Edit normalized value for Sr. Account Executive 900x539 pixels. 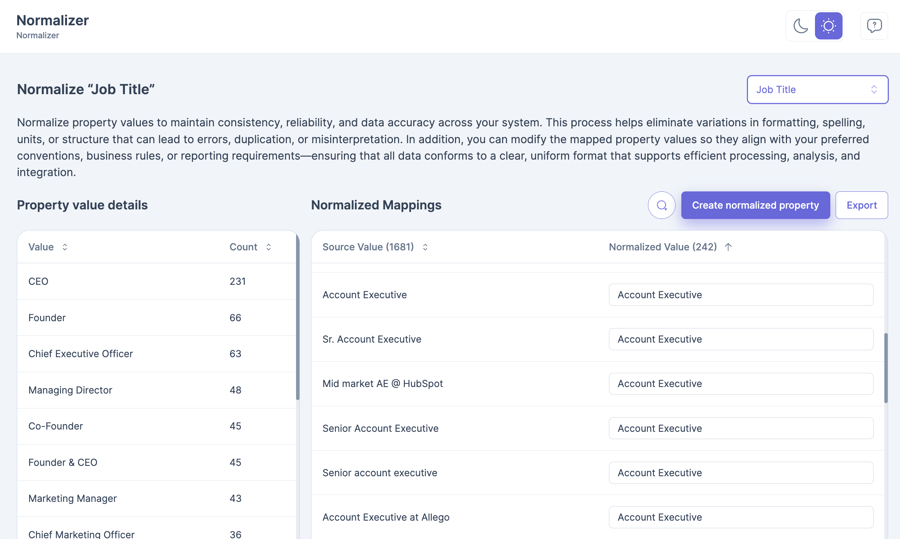pyautogui.click(x=740, y=339)
